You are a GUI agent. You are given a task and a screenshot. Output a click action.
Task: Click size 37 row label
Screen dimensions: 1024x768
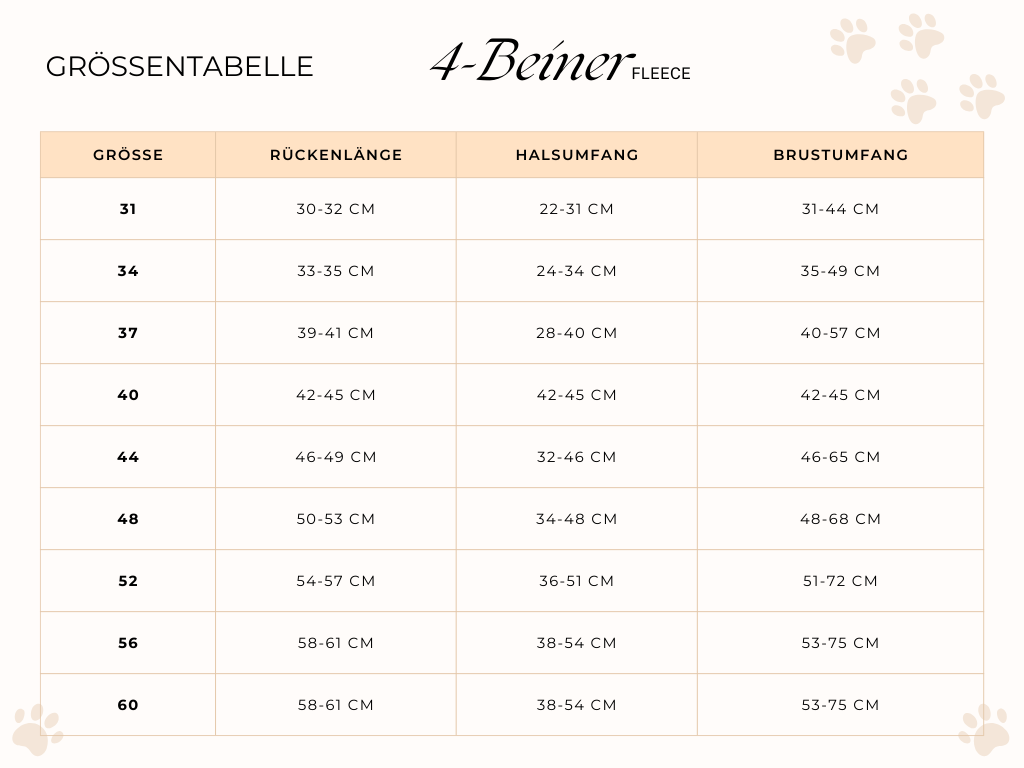pos(128,333)
